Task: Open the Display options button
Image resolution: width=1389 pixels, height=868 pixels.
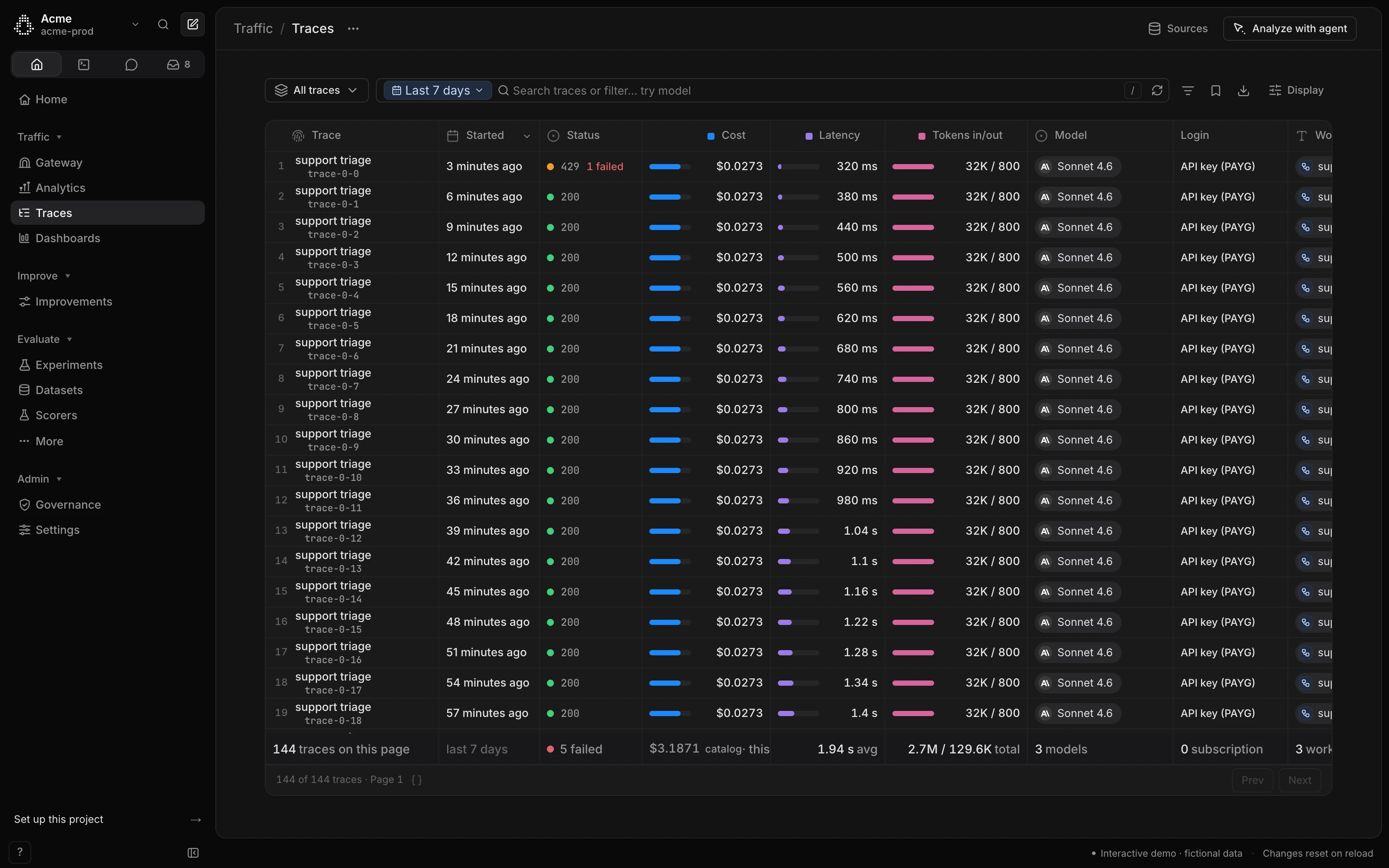Action: [x=1297, y=90]
